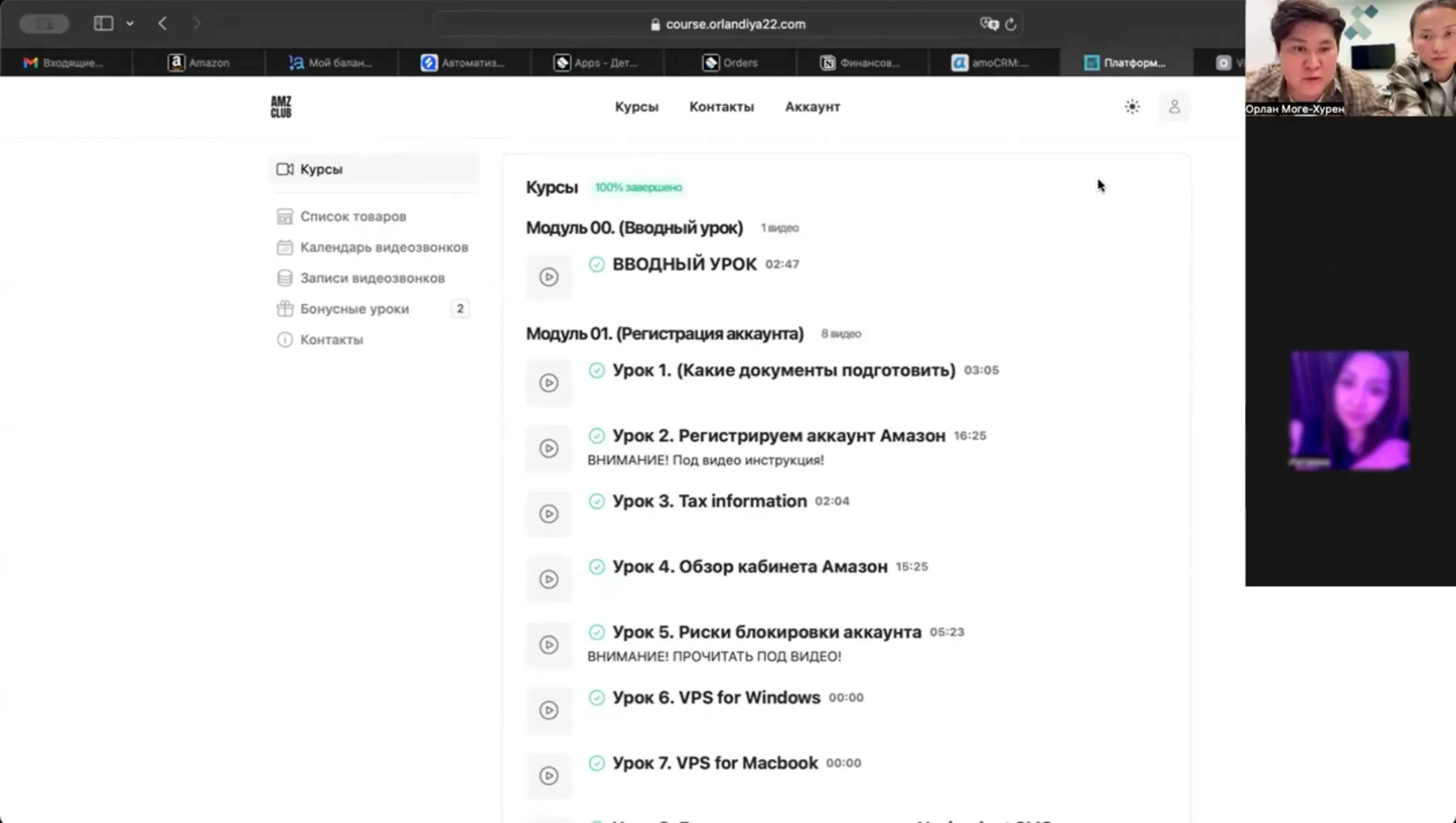The image size is (1456, 823).
Task: Click the play icon for ВВОДНЫЙ УРОК
Action: pos(548,277)
